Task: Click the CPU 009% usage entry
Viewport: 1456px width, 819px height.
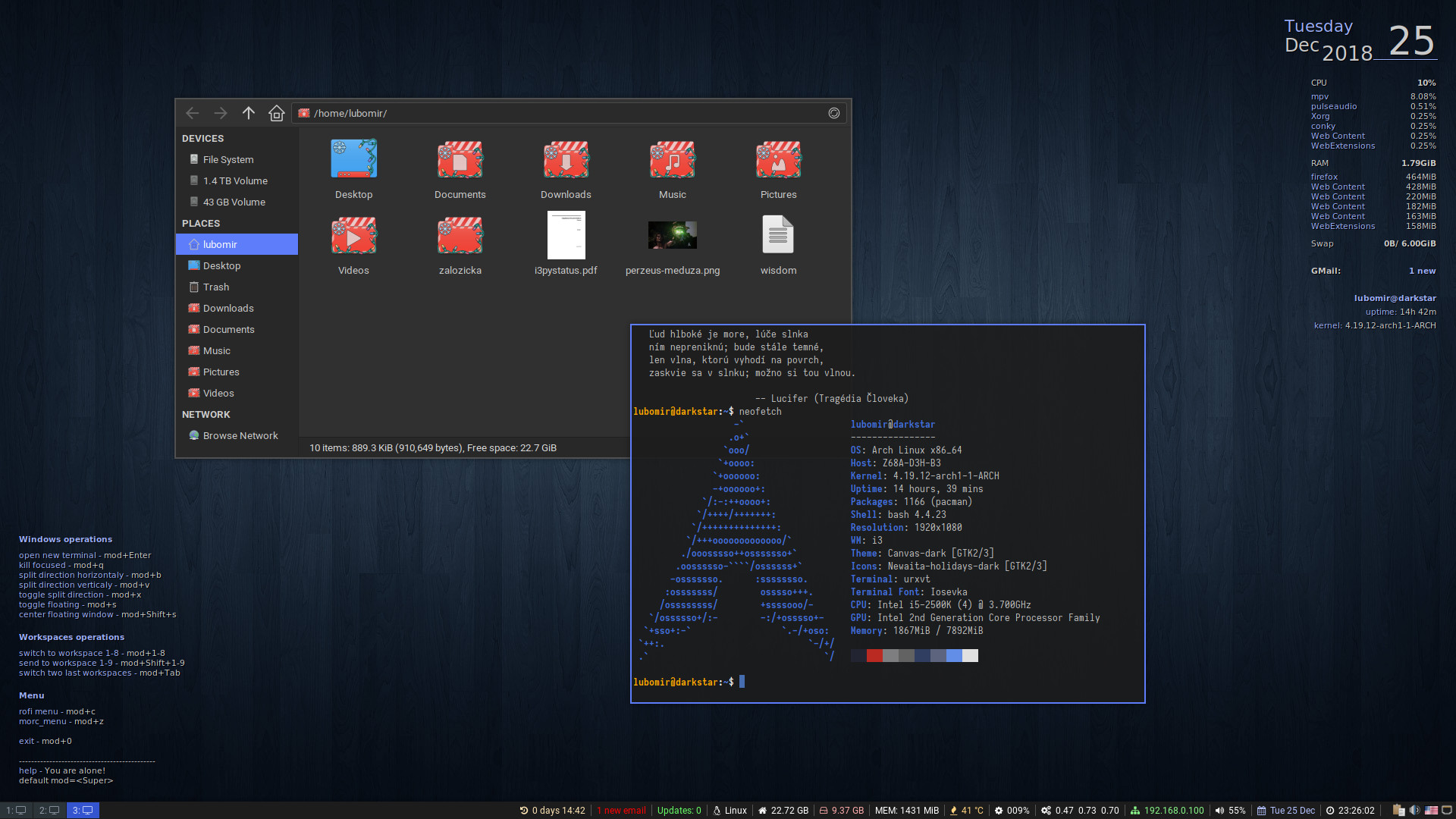Action: tap(1012, 810)
